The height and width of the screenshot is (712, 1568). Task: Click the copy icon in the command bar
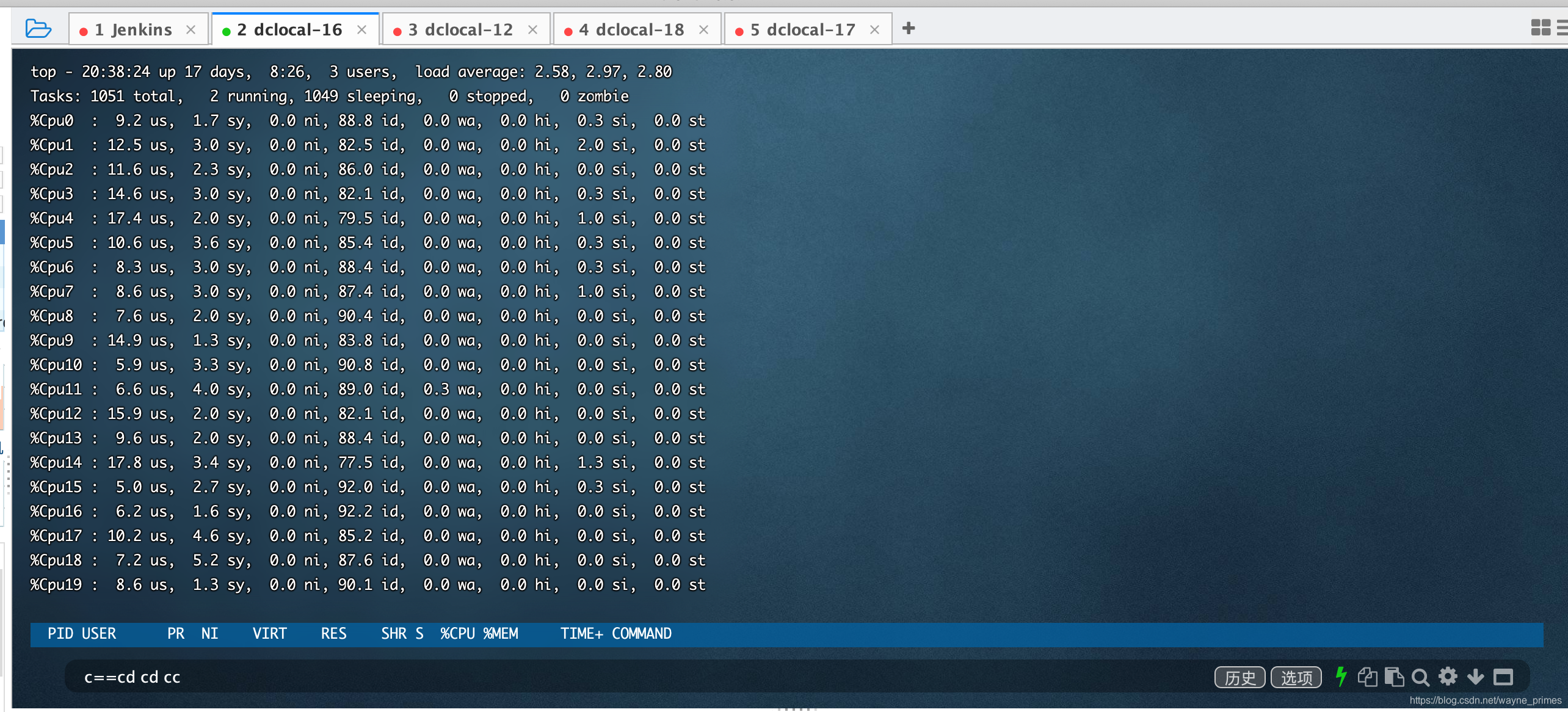point(1367,677)
